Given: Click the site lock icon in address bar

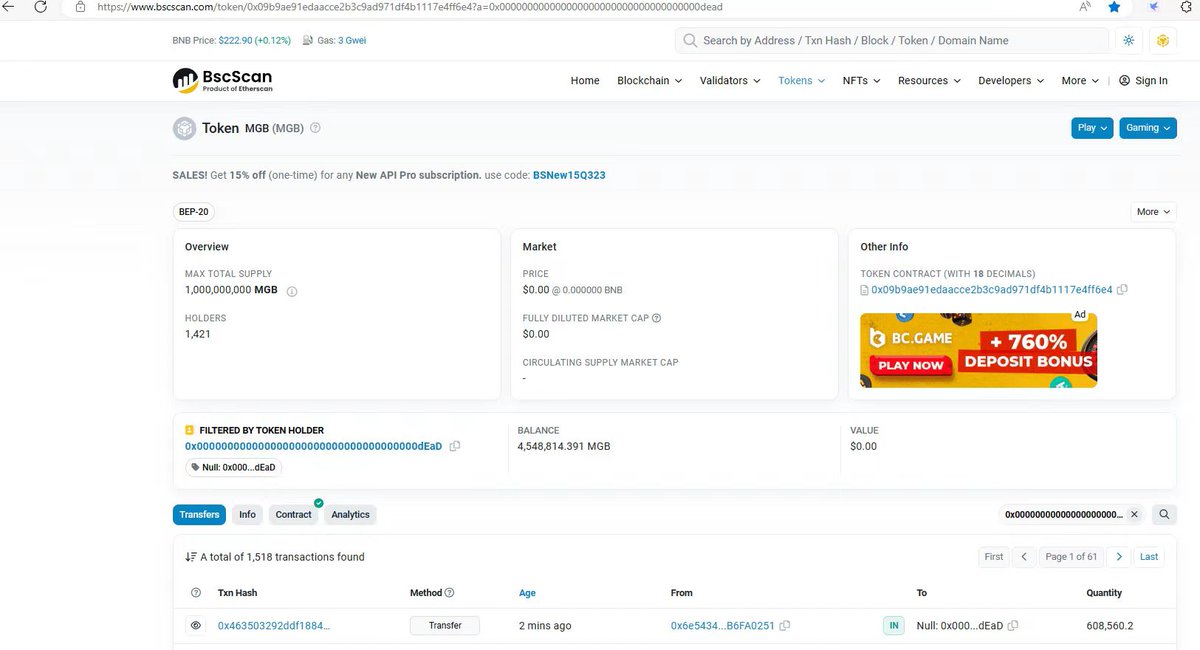Looking at the screenshot, I should pyautogui.click(x=80, y=7).
